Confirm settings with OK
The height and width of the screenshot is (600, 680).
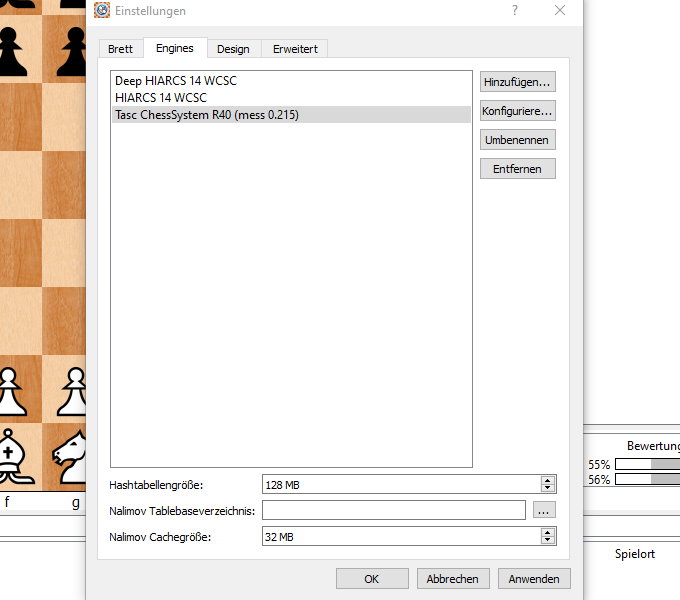click(x=372, y=579)
